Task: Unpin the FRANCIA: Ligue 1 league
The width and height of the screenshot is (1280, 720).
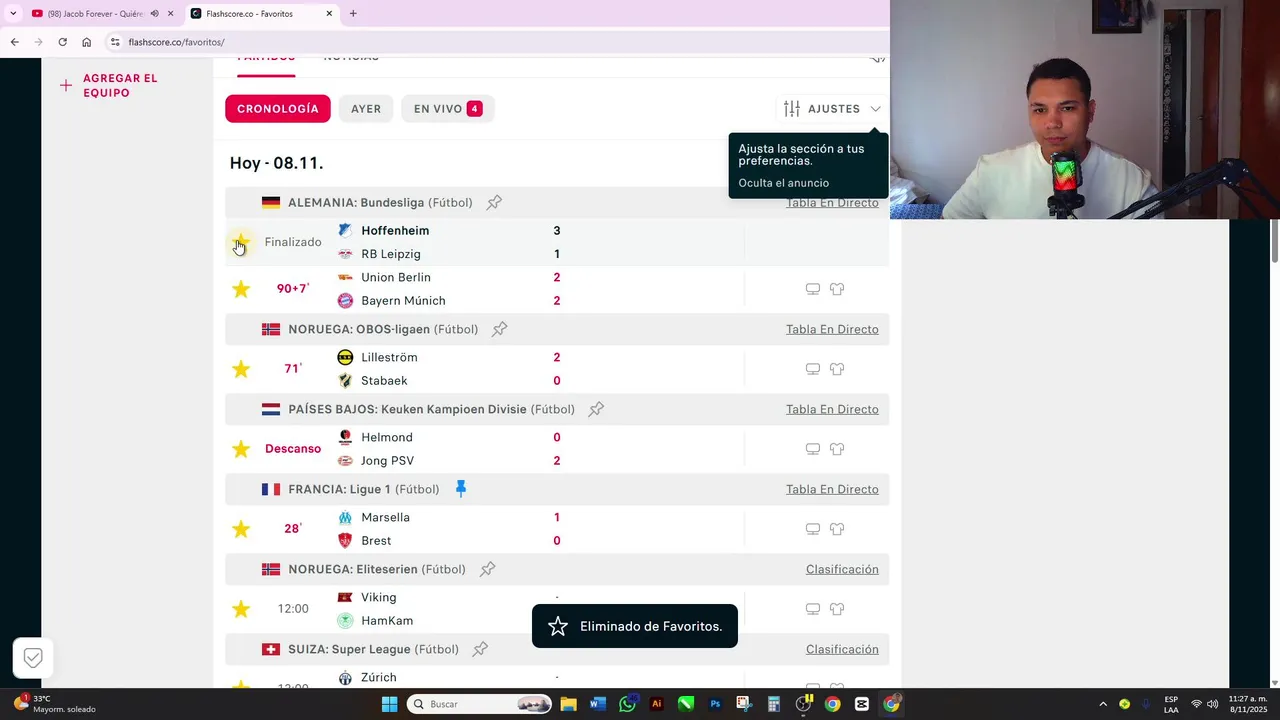Action: pos(461,489)
